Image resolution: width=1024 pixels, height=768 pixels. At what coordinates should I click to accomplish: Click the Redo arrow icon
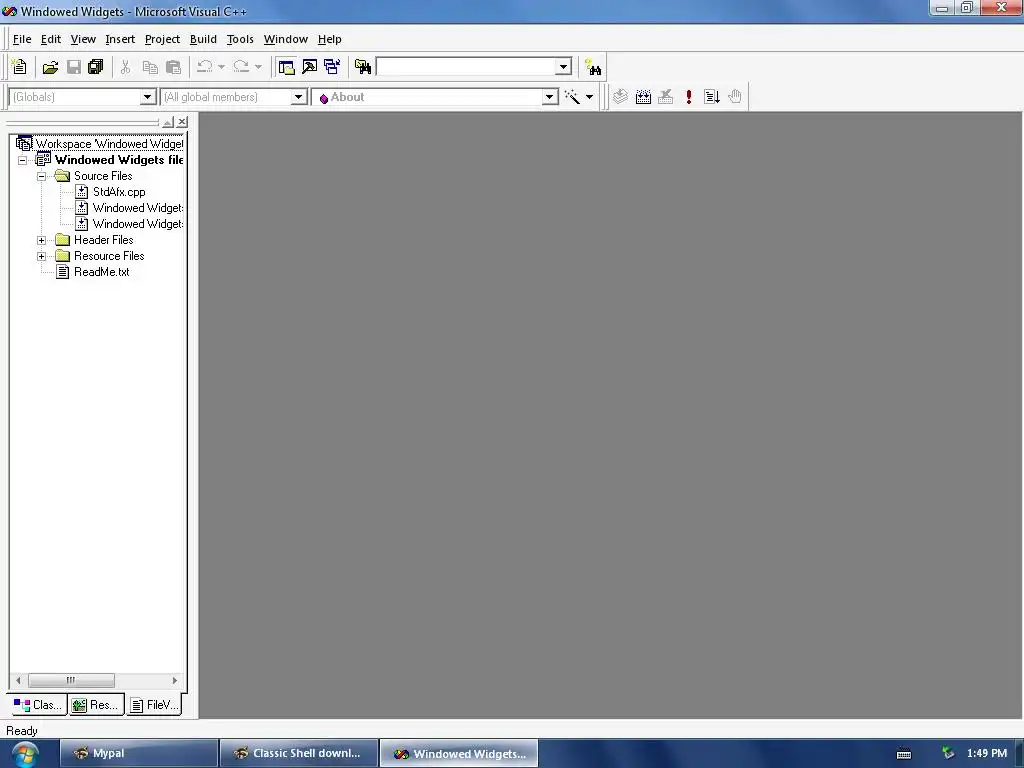click(241, 67)
